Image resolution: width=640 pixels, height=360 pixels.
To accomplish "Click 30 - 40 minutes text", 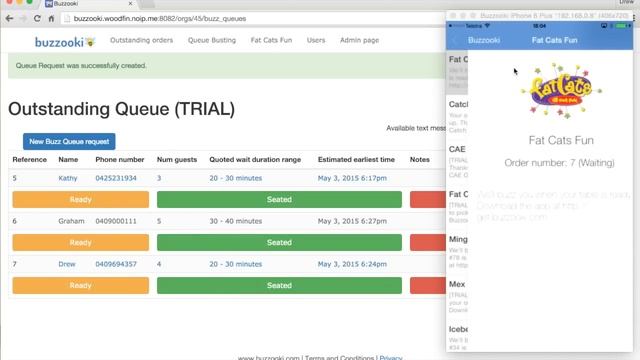I will (236, 221).
